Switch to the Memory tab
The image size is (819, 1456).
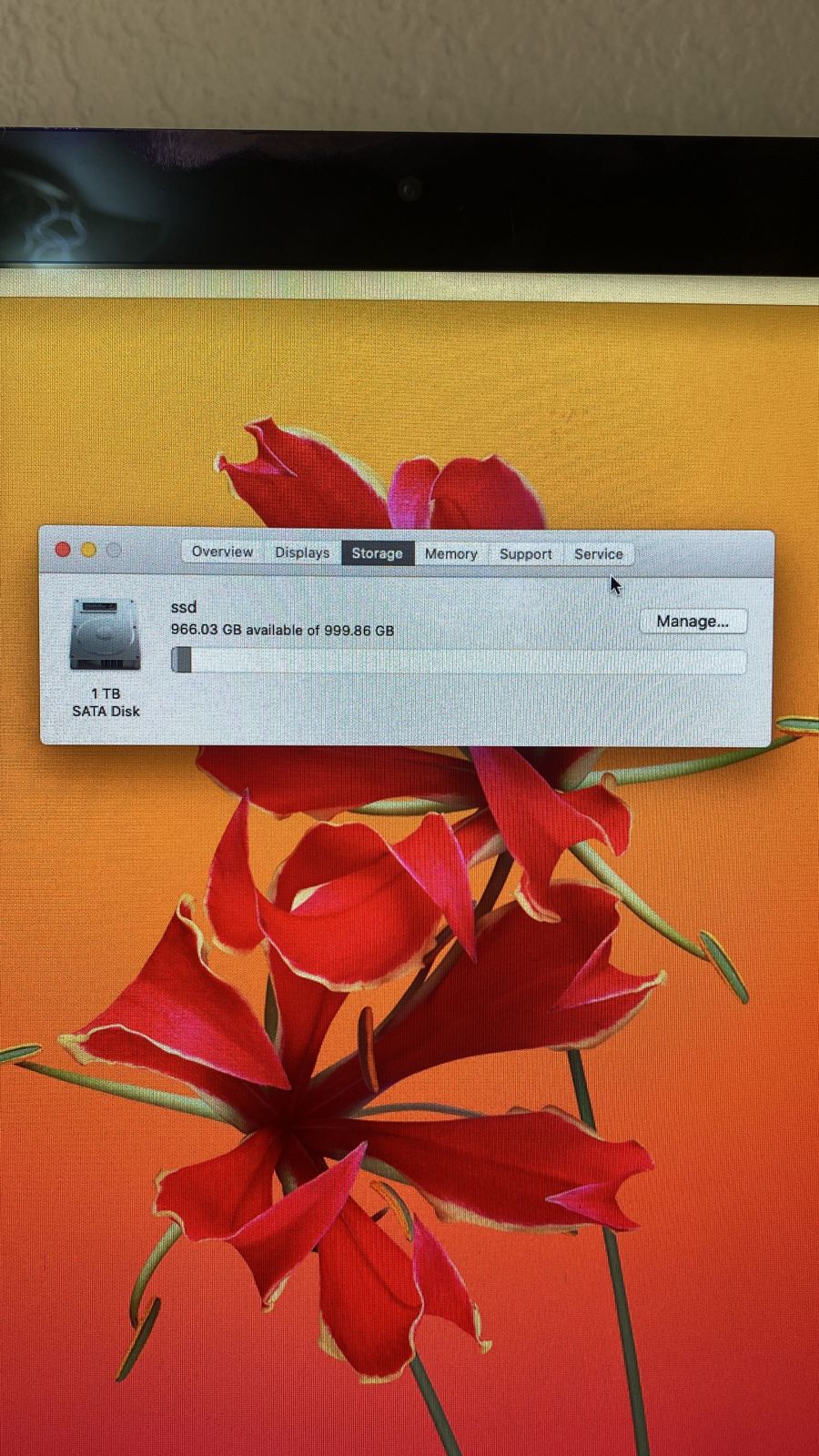pos(450,553)
